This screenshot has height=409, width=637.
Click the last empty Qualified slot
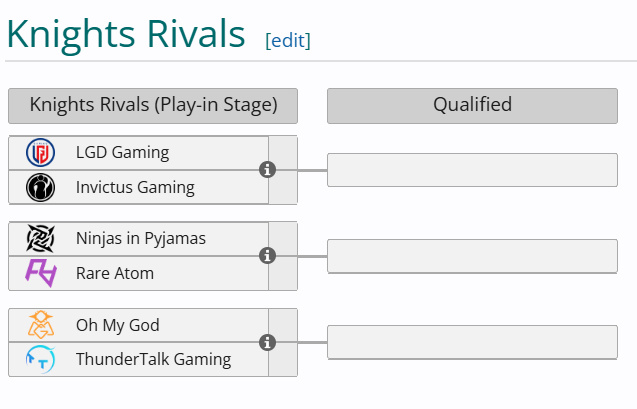(472, 342)
